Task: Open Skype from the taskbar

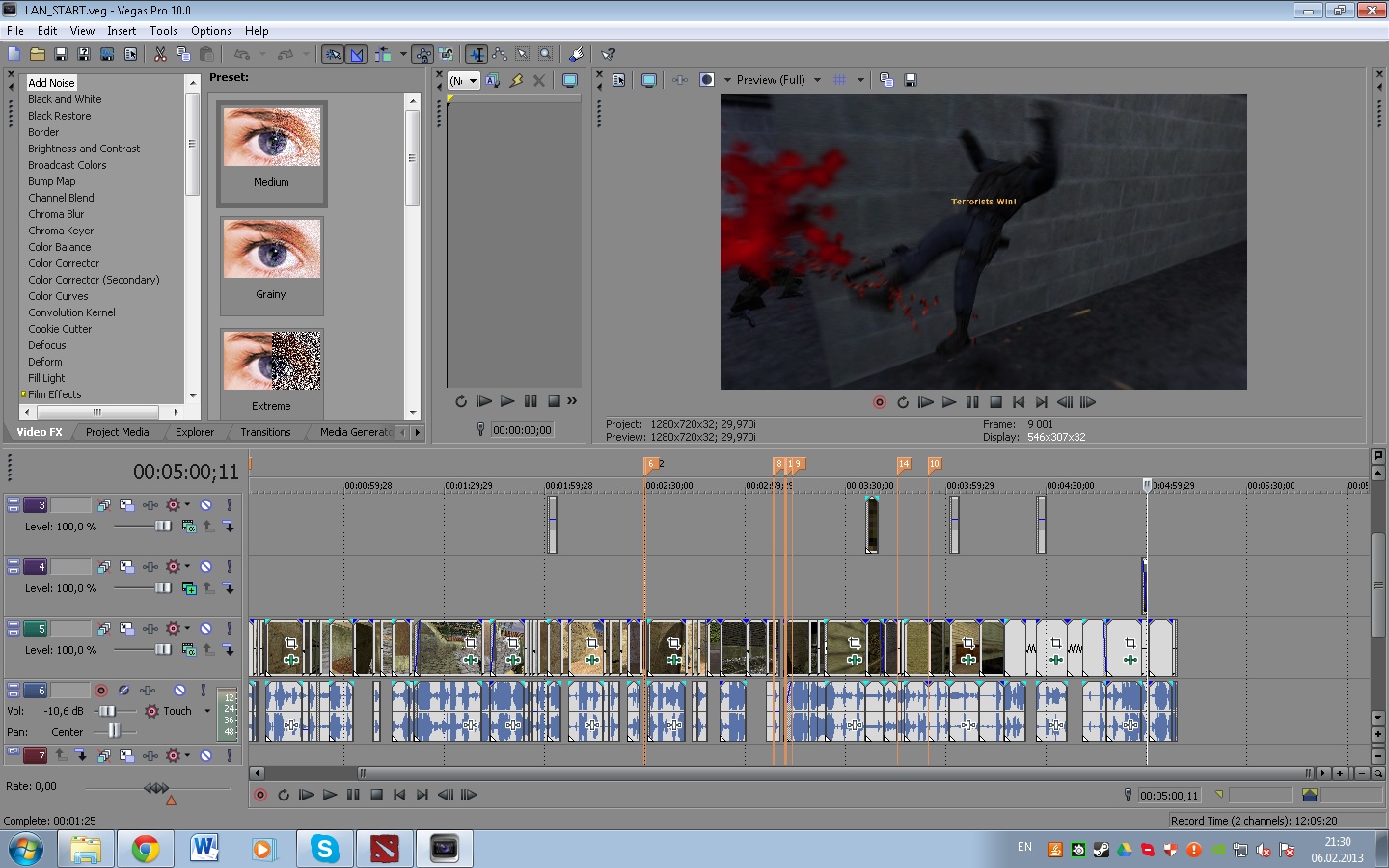Action: point(324,849)
